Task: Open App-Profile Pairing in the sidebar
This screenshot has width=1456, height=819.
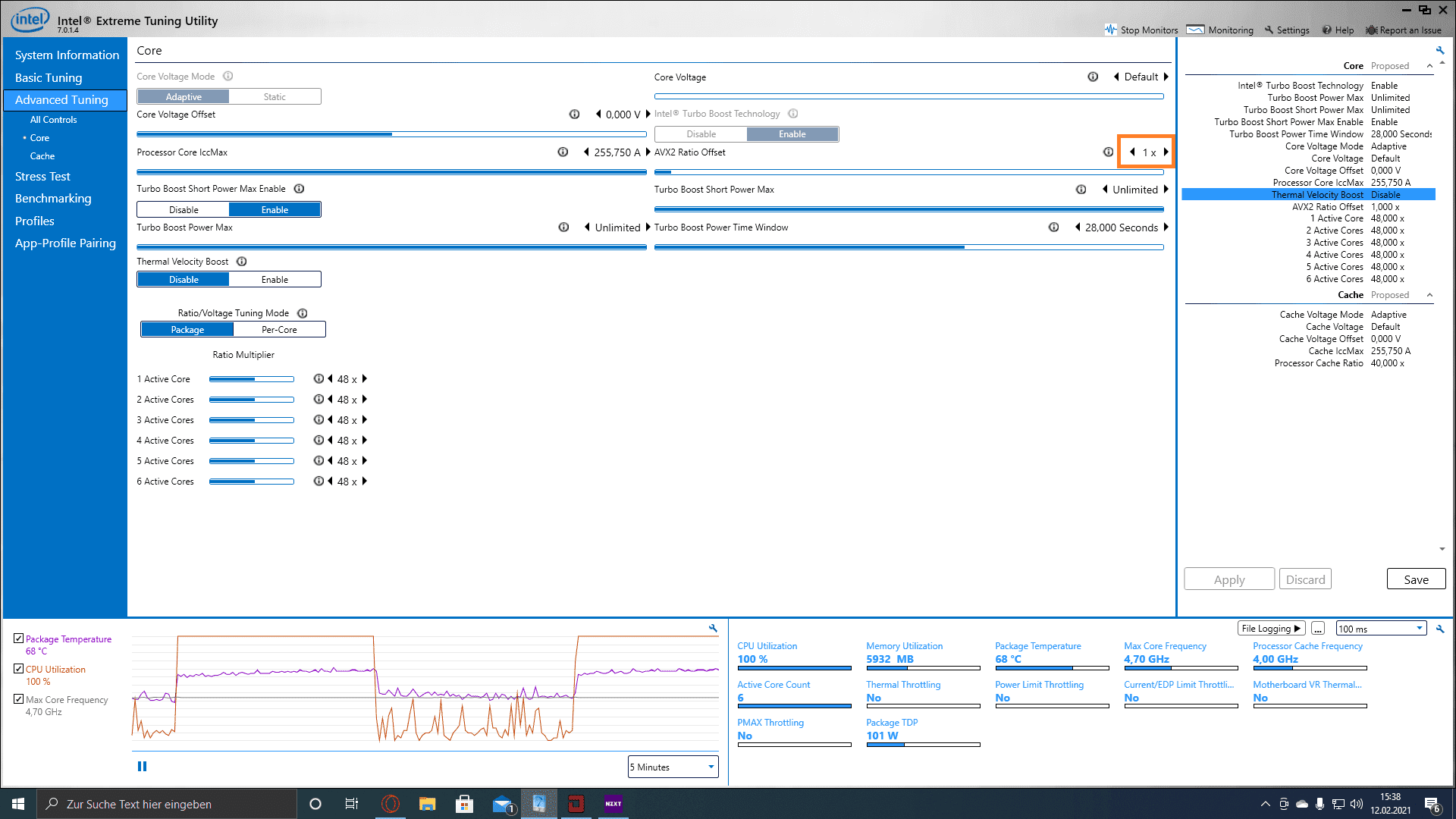Action: coord(65,243)
